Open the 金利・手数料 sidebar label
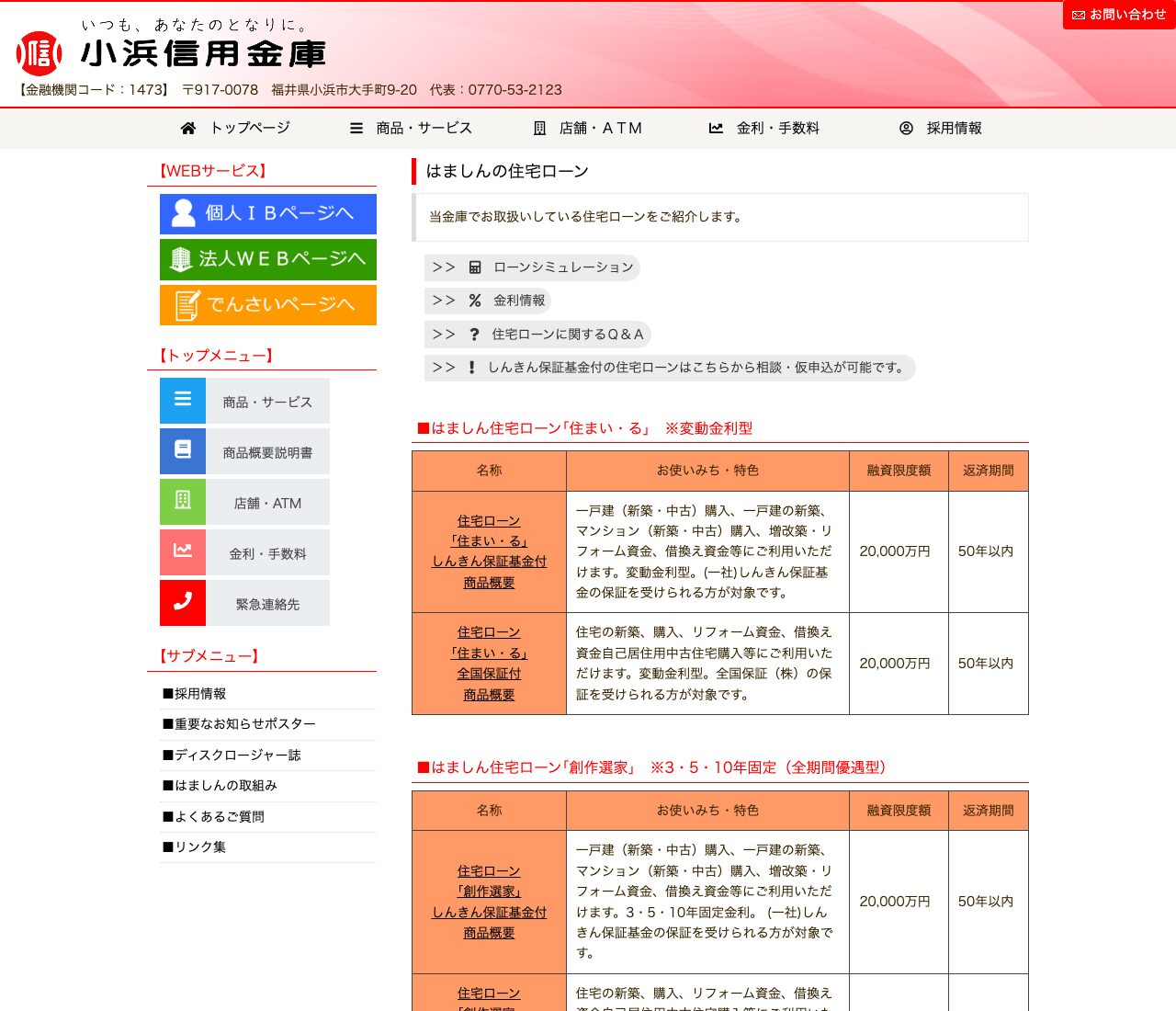1176x1011 pixels. coord(267,553)
